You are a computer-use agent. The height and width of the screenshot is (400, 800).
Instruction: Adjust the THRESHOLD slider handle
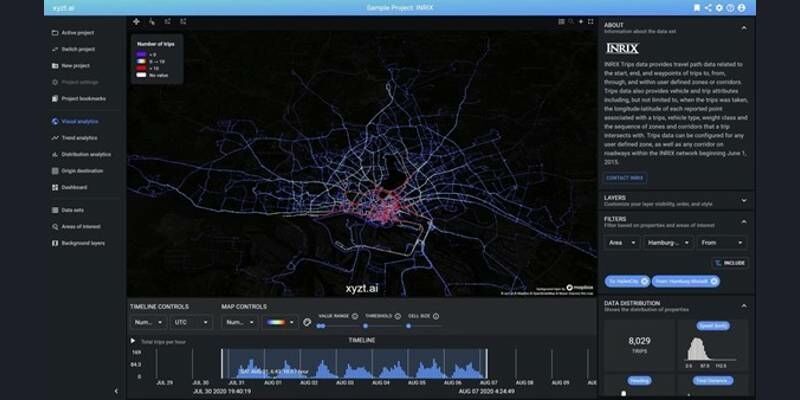tap(365, 326)
